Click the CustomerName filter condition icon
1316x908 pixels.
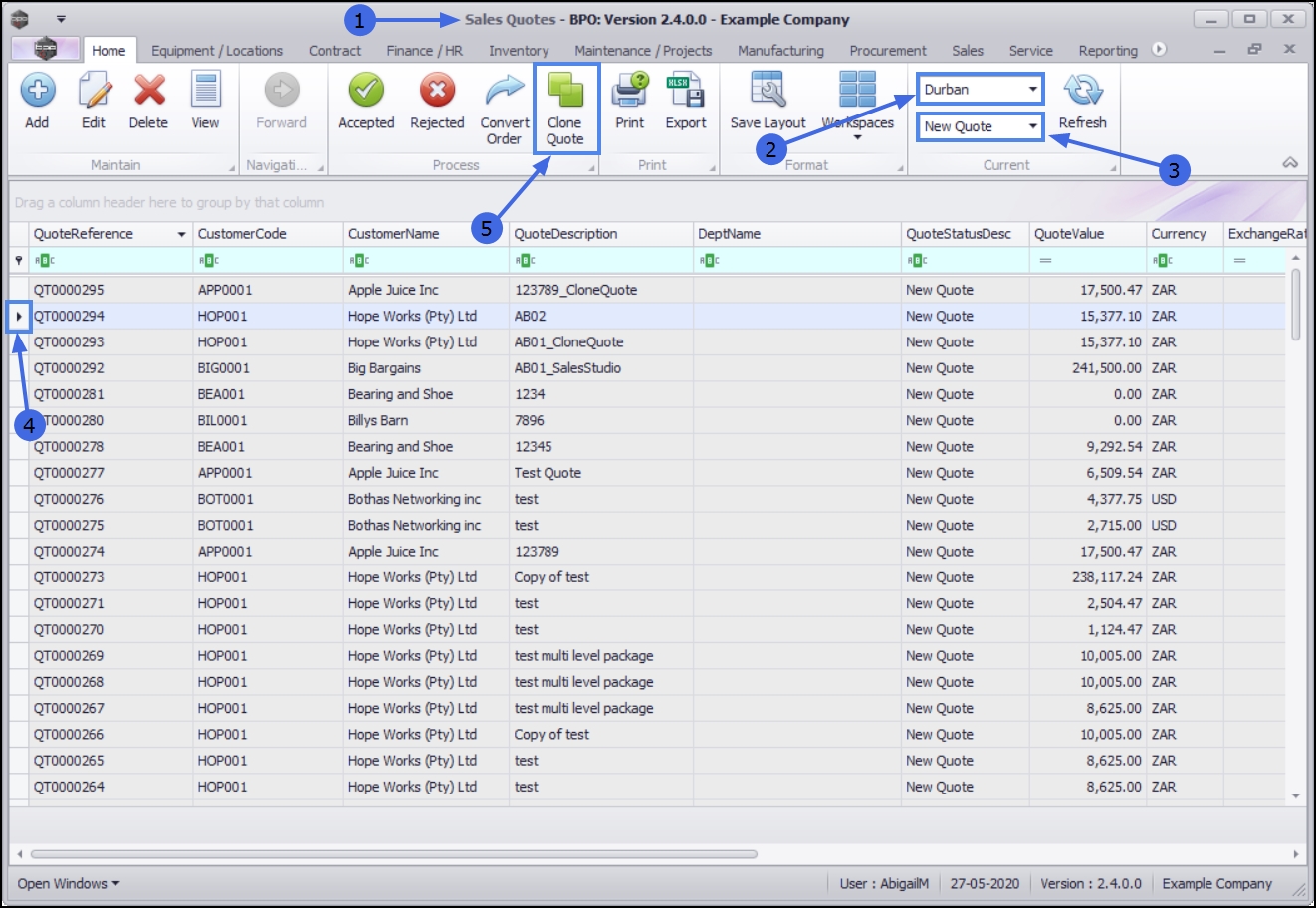(x=358, y=261)
